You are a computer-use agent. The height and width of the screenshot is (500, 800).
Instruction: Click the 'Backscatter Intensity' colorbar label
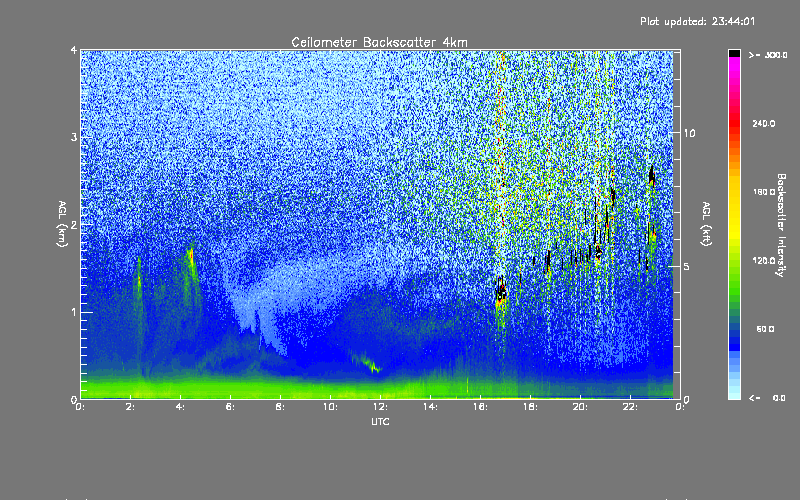click(x=781, y=225)
